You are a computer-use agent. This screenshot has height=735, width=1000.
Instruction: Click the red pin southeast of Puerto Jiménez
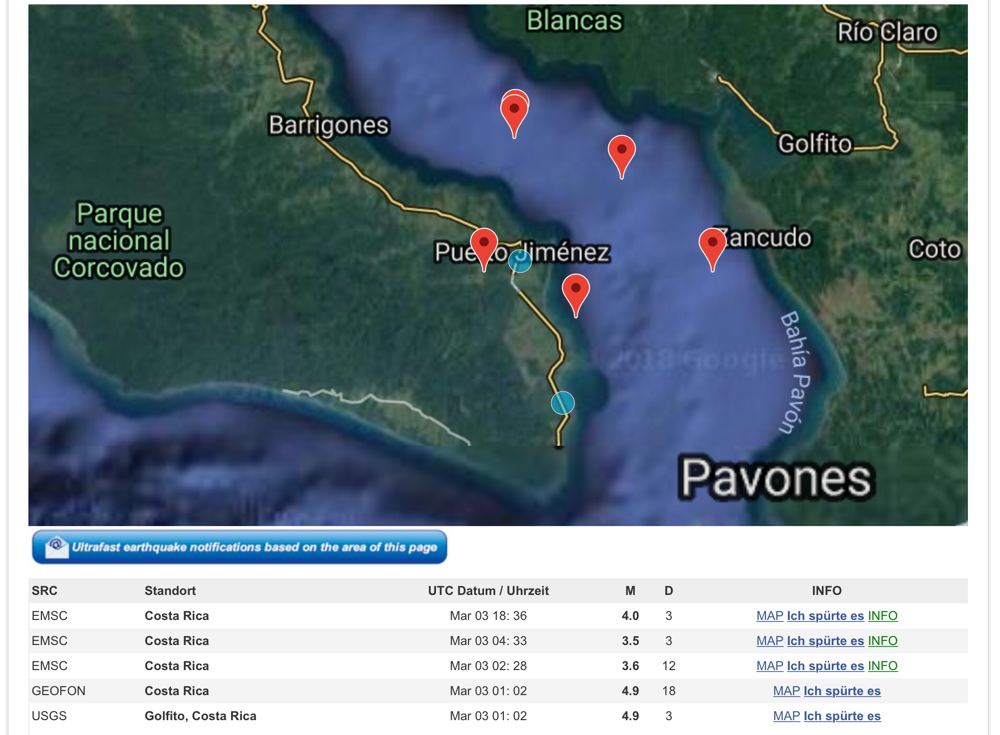[575, 292]
